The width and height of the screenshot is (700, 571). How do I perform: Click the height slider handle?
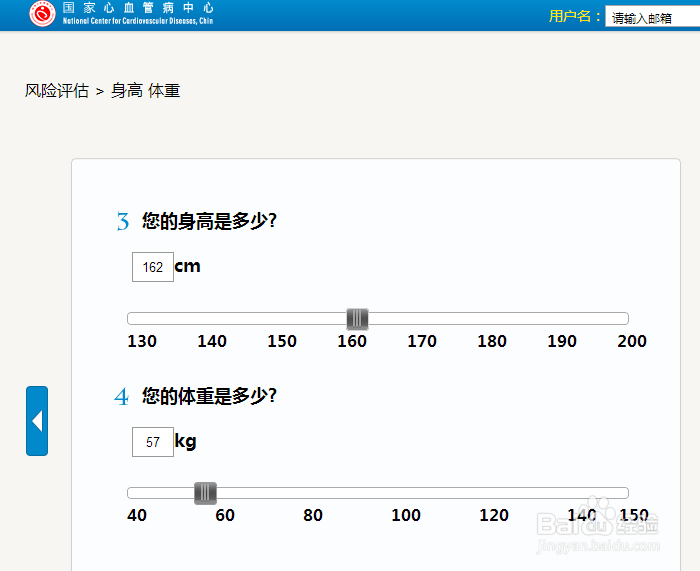(357, 319)
